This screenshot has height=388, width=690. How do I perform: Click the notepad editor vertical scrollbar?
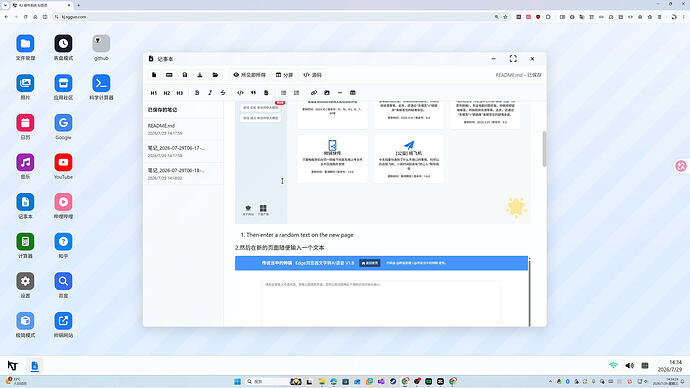pos(544,149)
